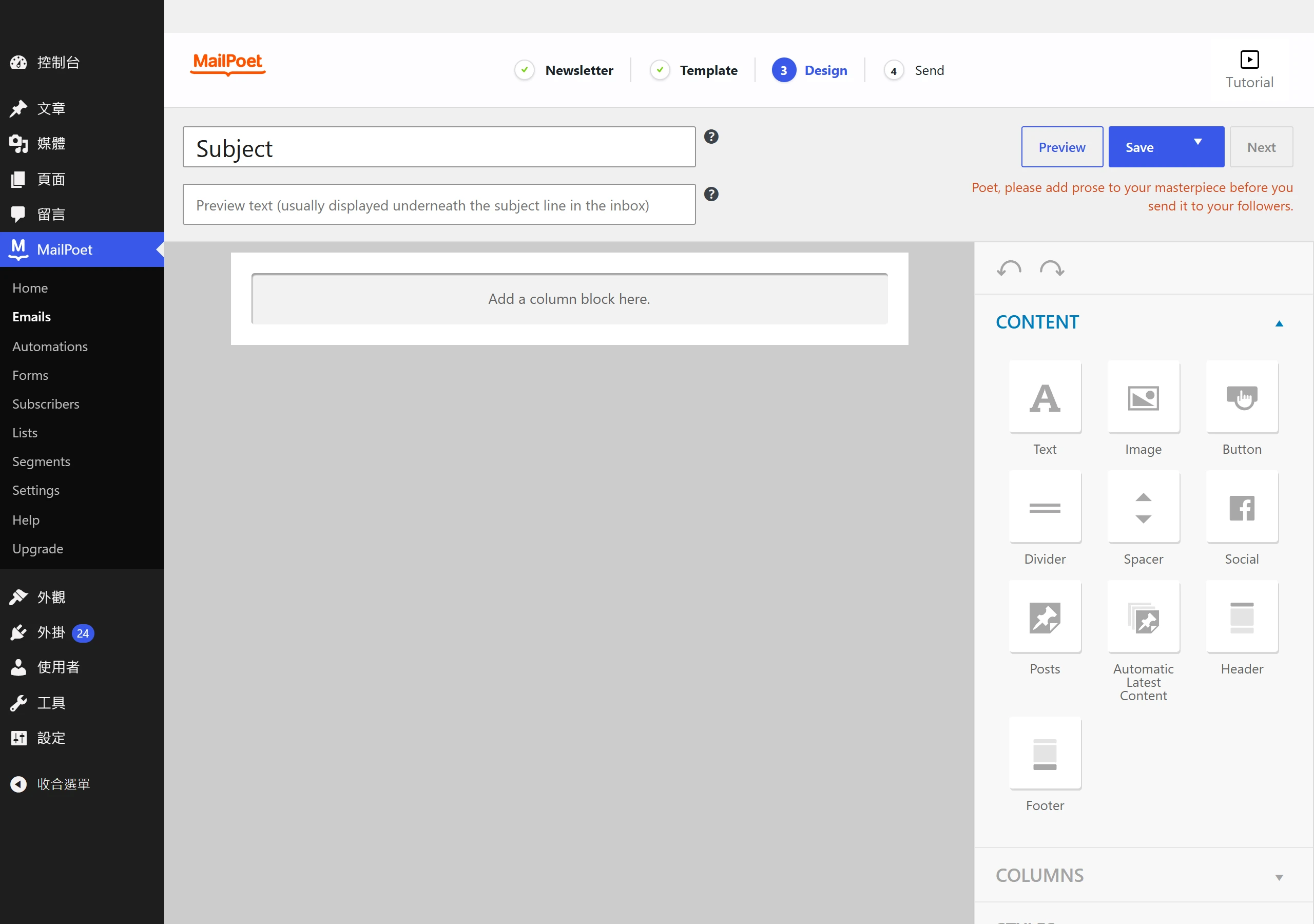Open 控制台 dashboard in sidebar
Image resolution: width=1314 pixels, height=924 pixels.
coord(82,63)
